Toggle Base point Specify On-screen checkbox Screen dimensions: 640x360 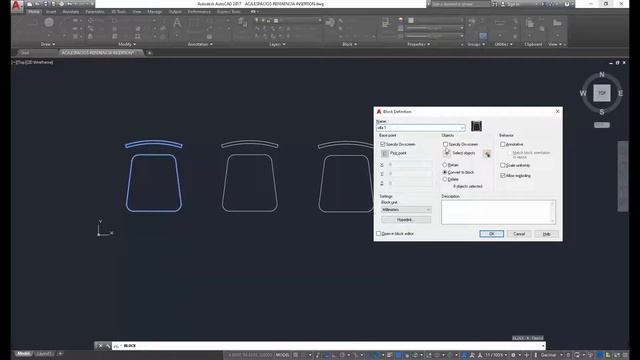tap(382, 144)
